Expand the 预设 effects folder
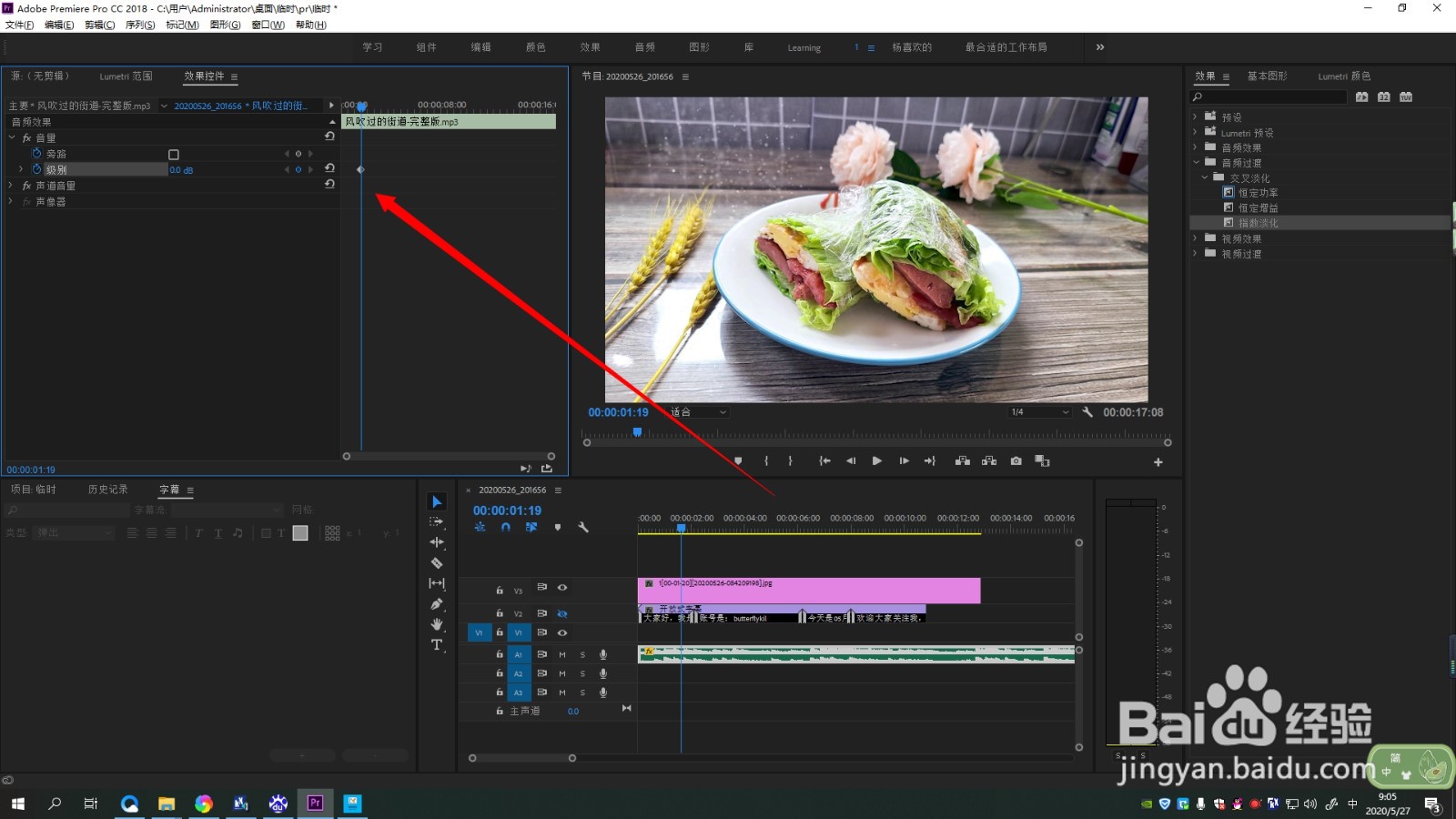The image size is (1456, 819). pos(1195,116)
